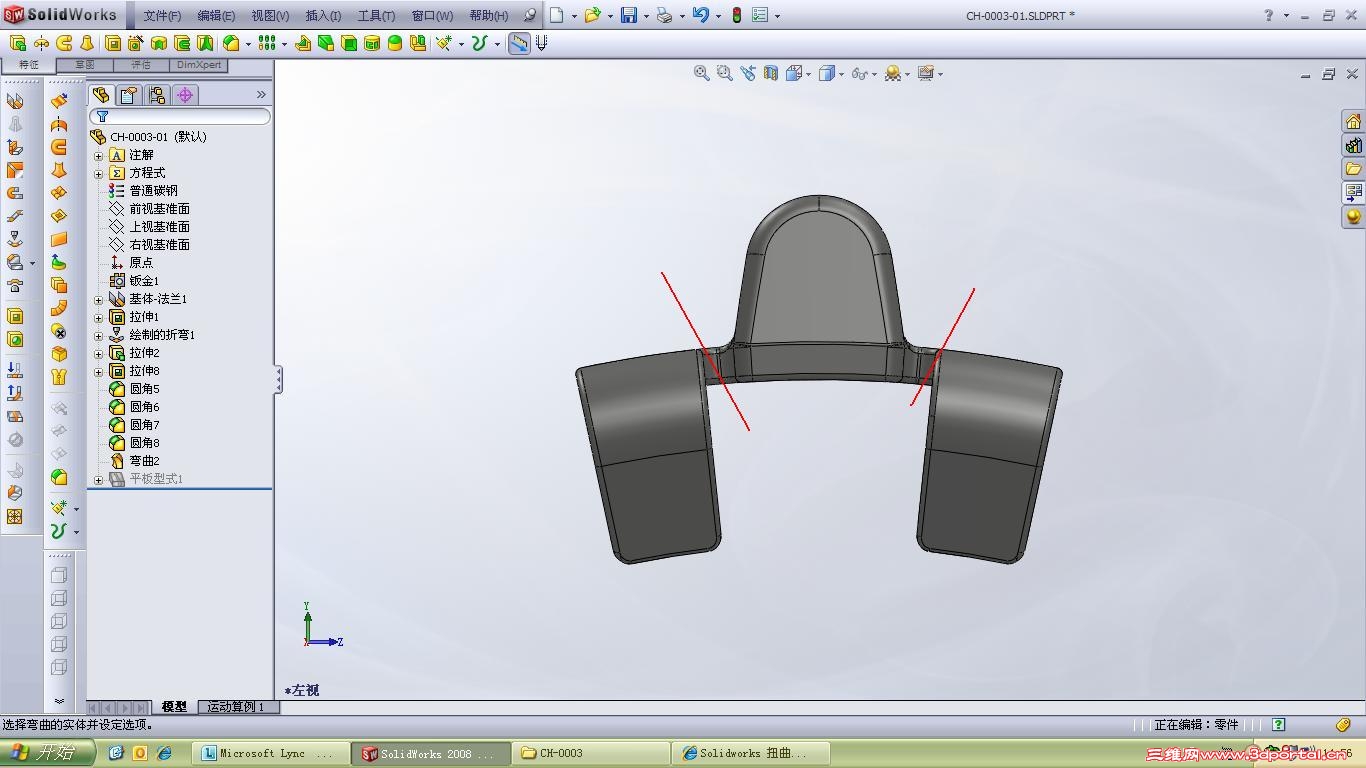
Task: Click the Section View icon
Action: click(771, 73)
